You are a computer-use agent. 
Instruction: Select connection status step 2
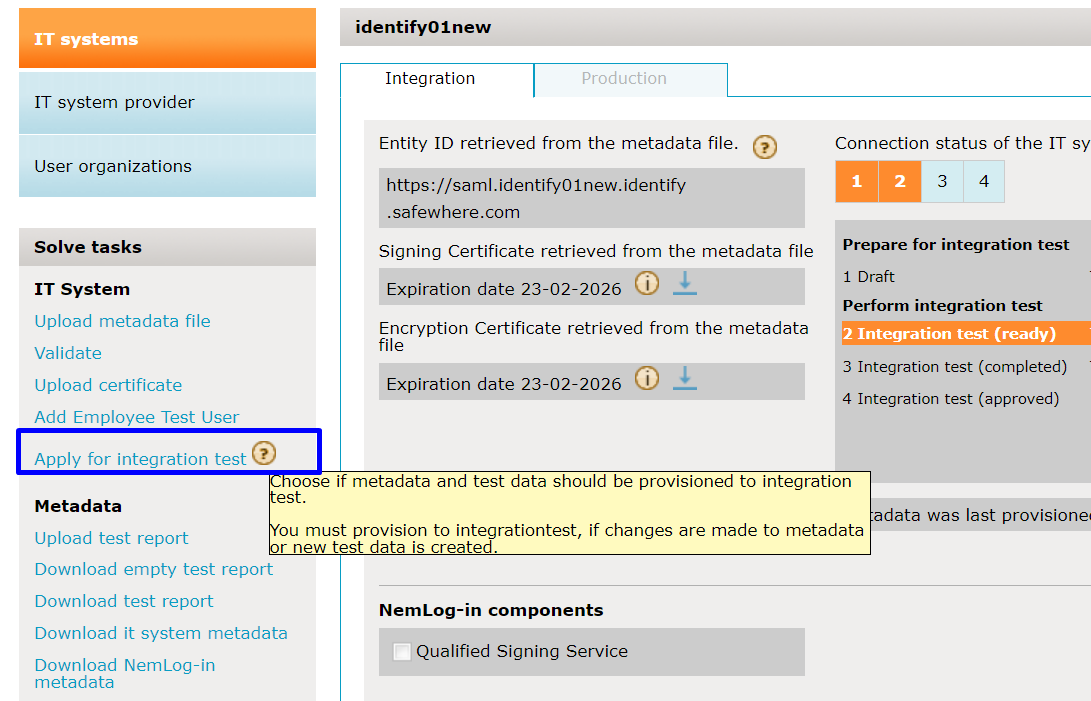tap(900, 182)
